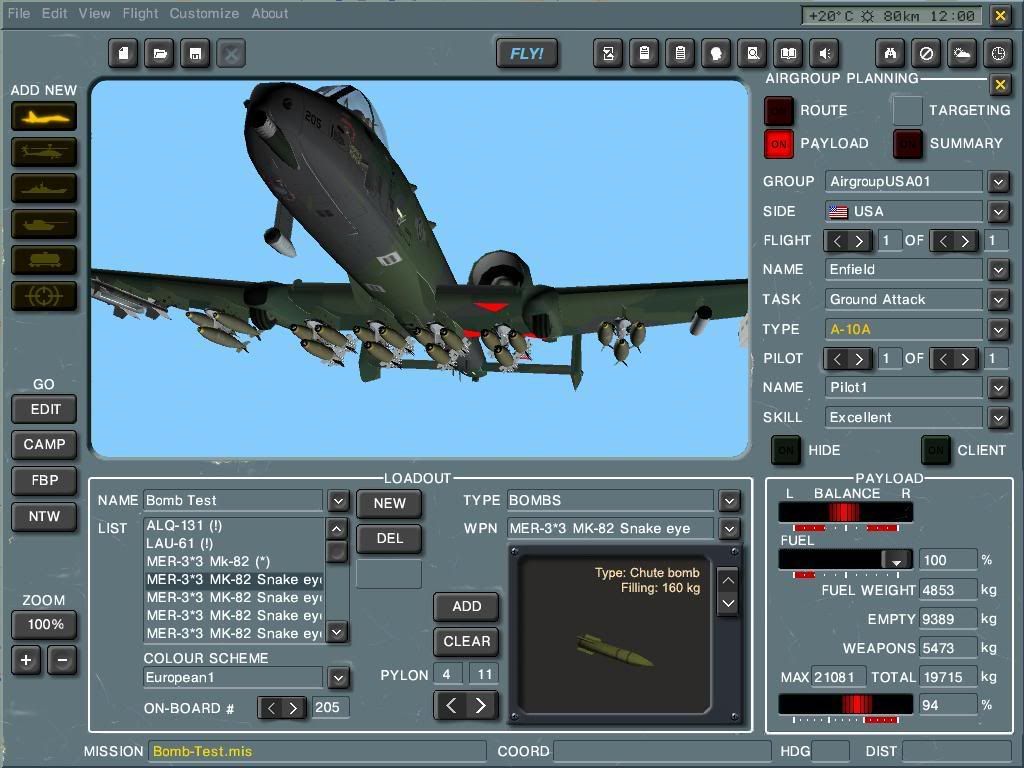Click the CLEAR loadout button
Image resolution: width=1024 pixels, height=768 pixels.
(x=467, y=641)
